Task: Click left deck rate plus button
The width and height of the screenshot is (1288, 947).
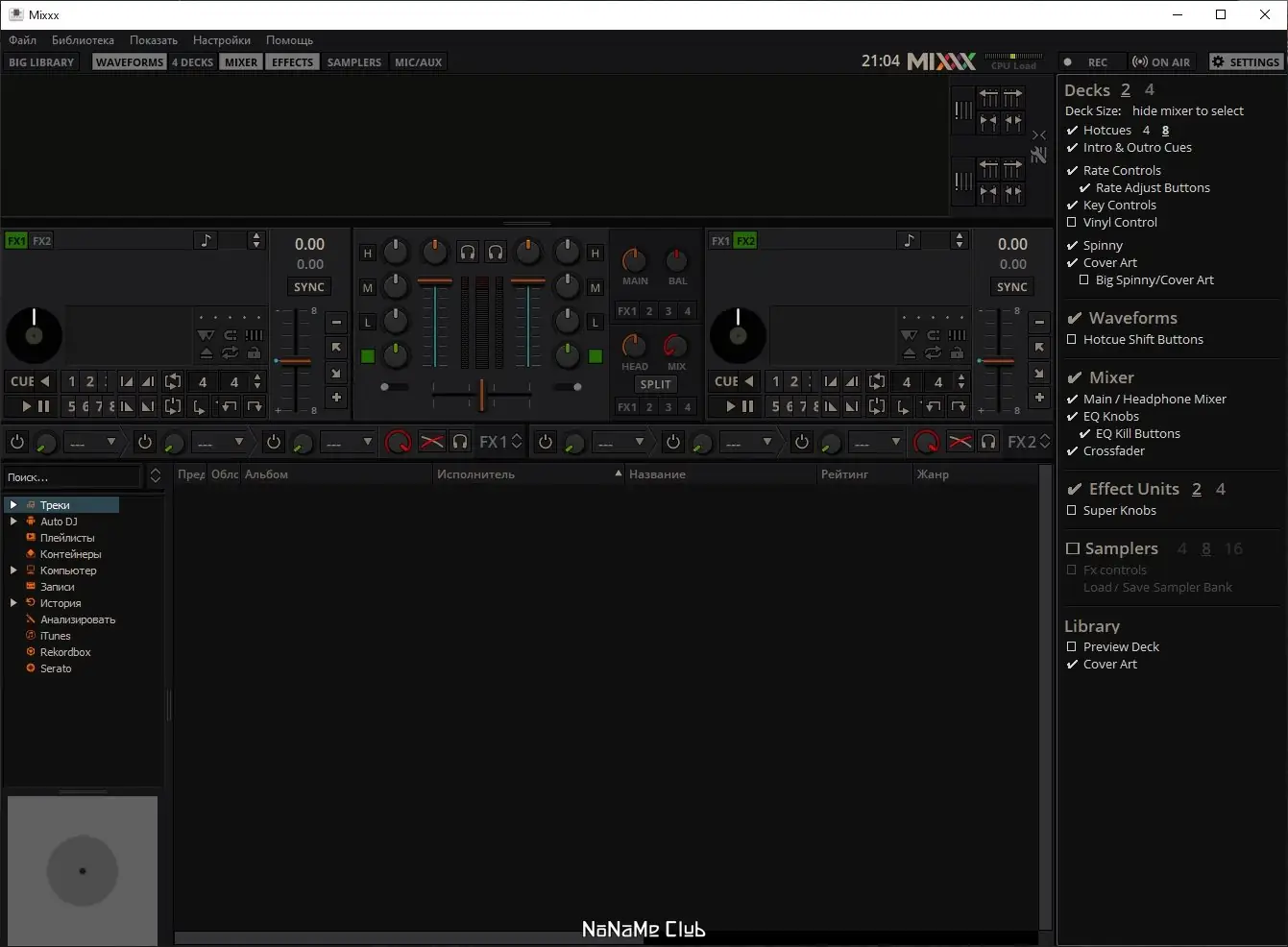Action: coord(336,397)
